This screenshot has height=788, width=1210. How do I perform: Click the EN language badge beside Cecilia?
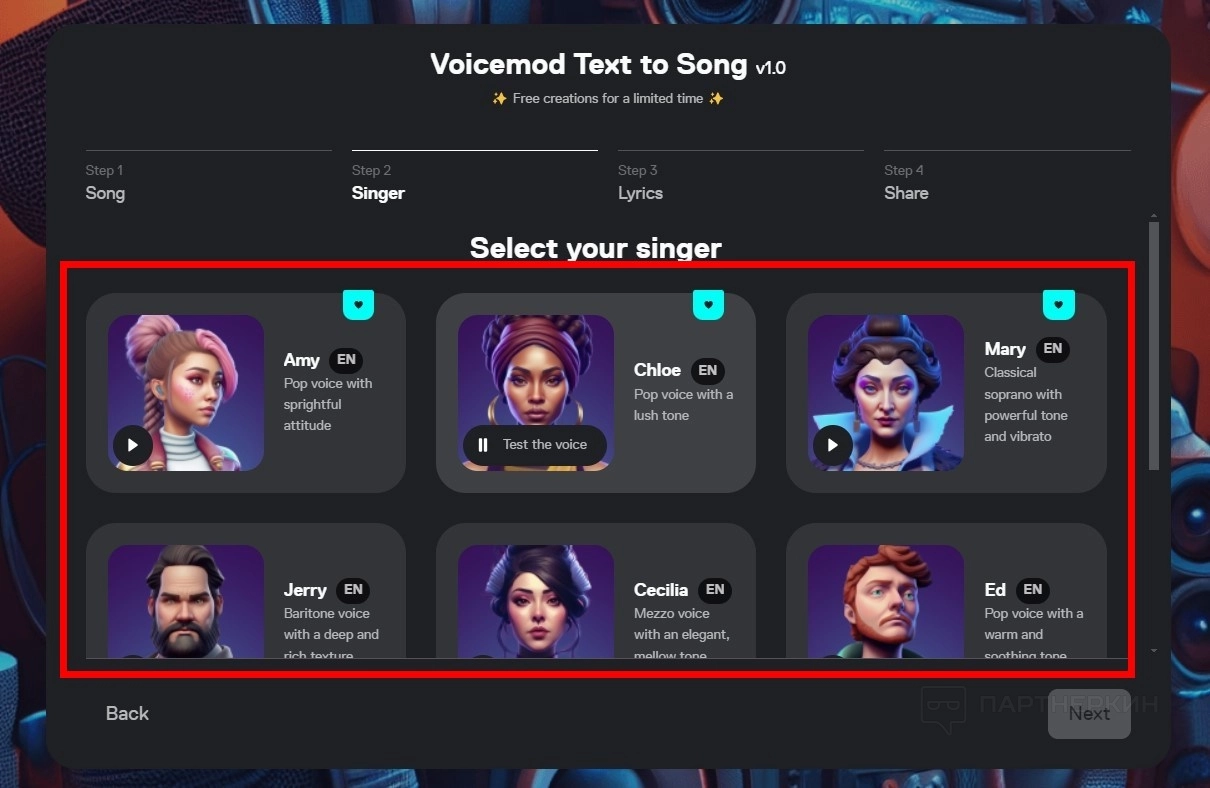714,590
